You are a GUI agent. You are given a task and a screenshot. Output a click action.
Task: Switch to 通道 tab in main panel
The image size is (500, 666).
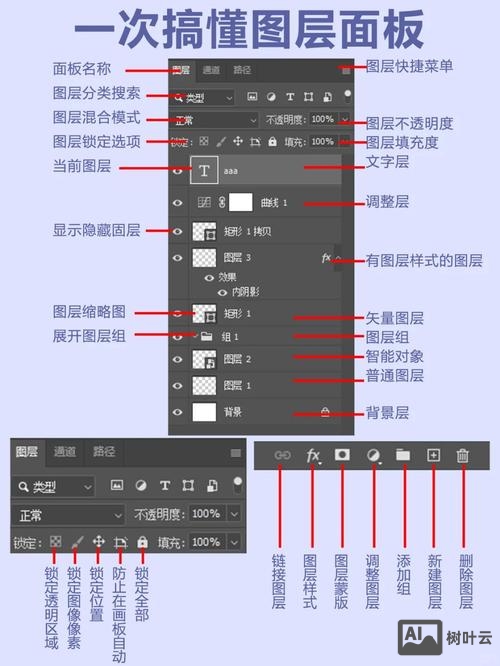[211, 70]
